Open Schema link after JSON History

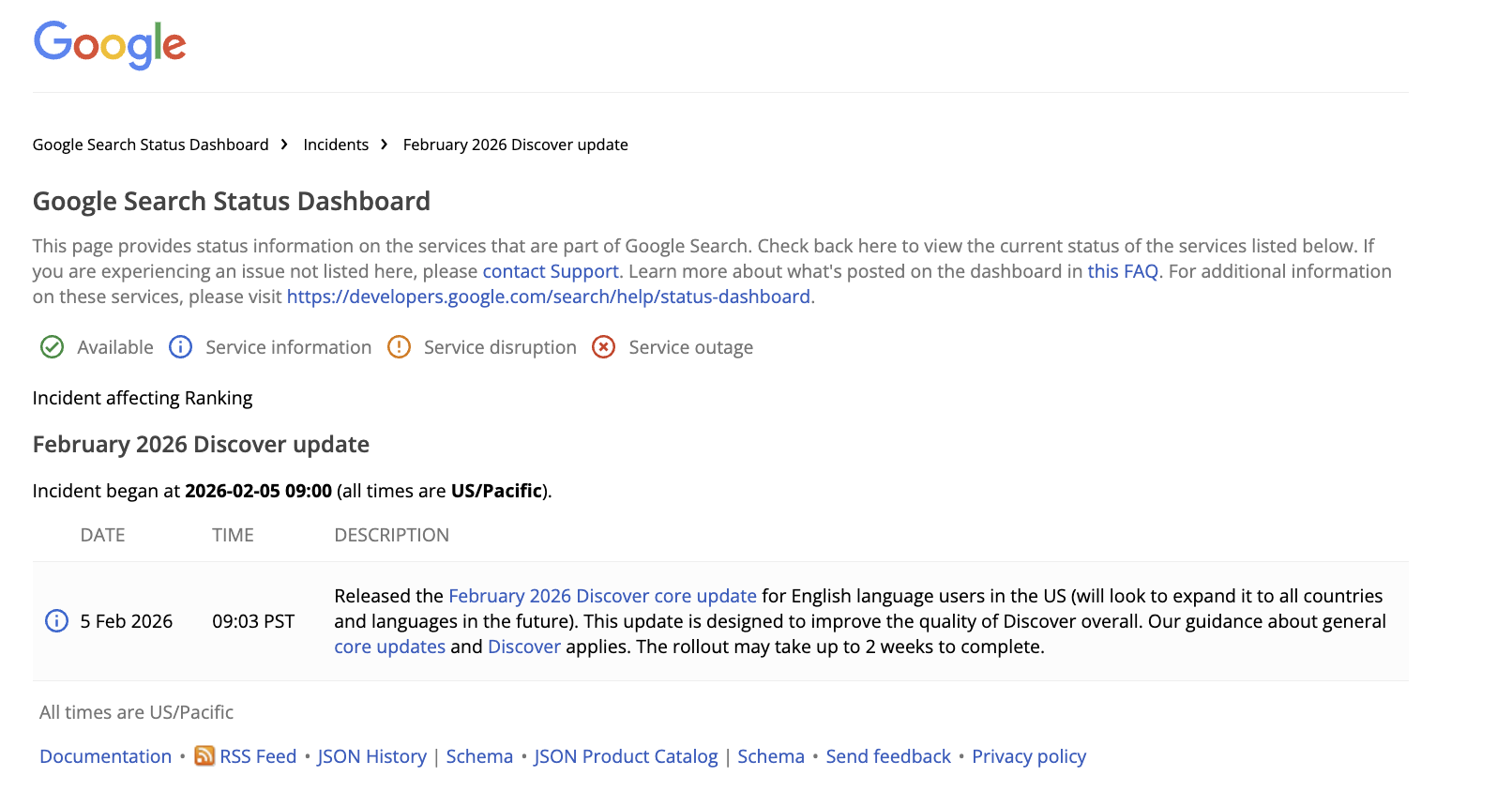coord(479,756)
